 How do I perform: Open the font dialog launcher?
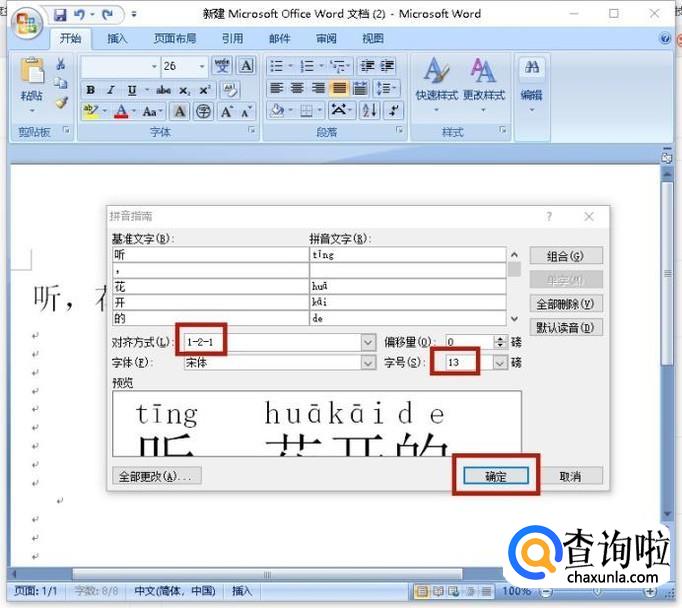coord(251,130)
